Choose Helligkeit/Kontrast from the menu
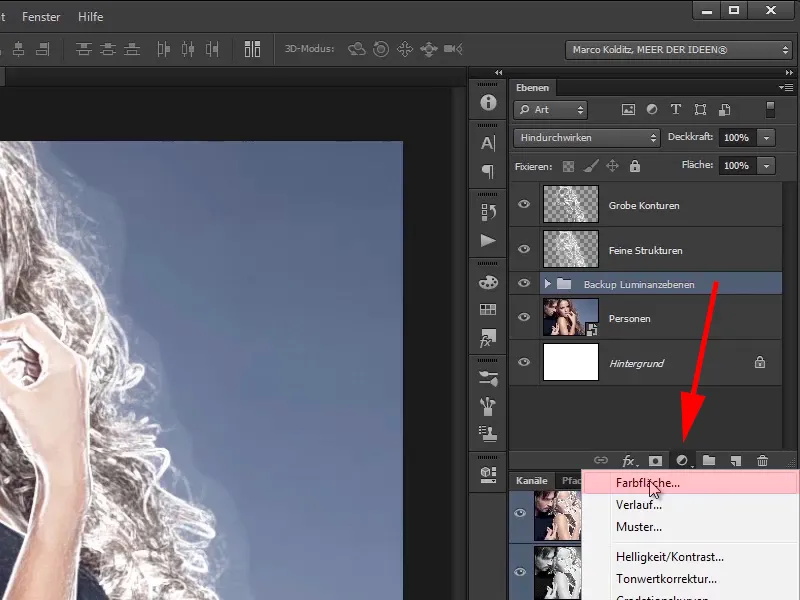This screenshot has height=600, width=800. (690, 557)
